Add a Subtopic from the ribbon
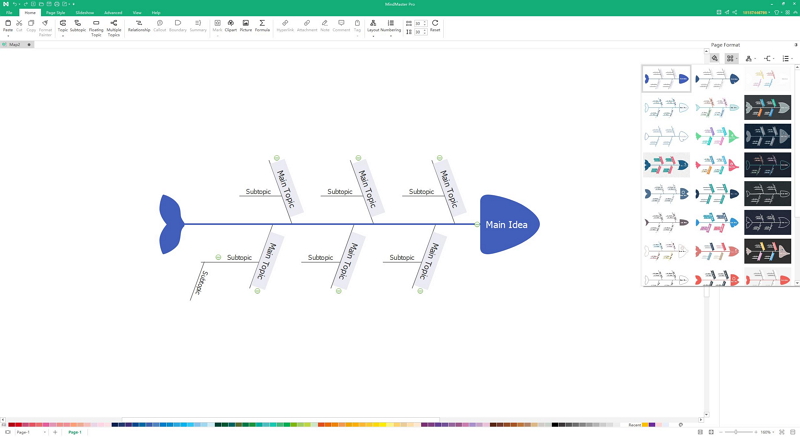 pyautogui.click(x=78, y=25)
